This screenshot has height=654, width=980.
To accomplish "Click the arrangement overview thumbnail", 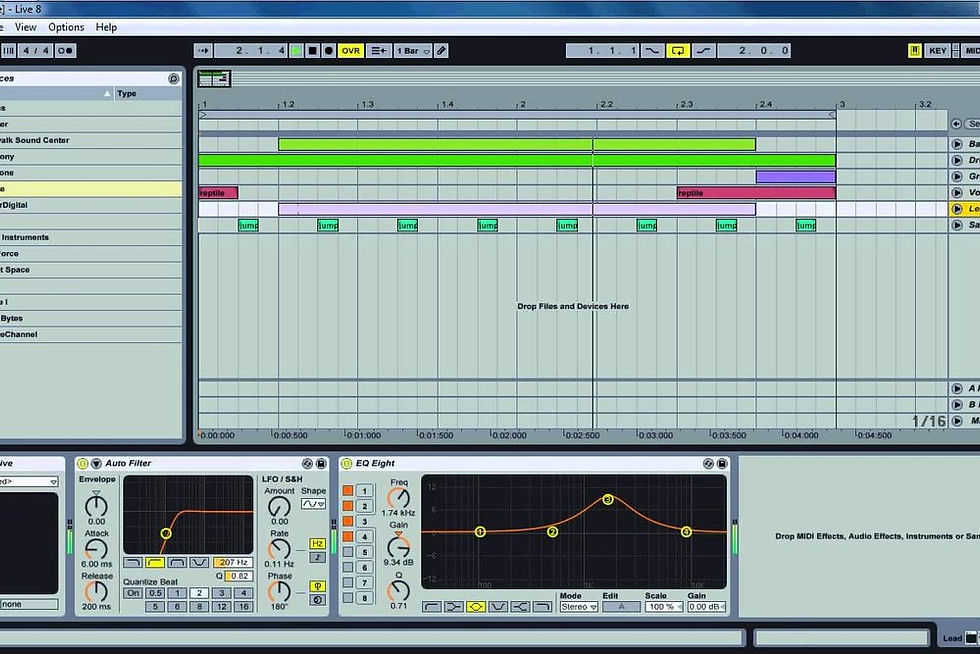I will pos(214,78).
